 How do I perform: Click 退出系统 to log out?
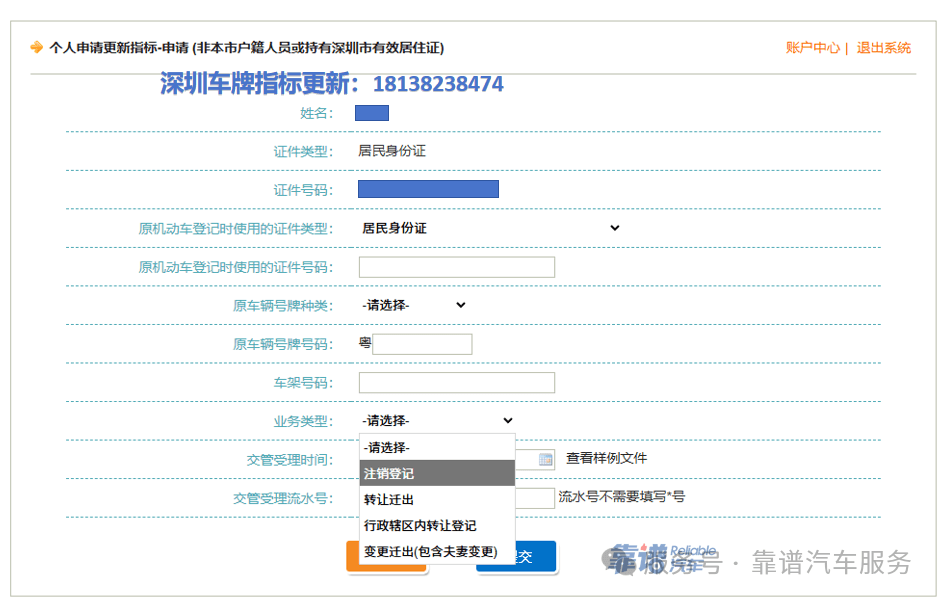(884, 47)
